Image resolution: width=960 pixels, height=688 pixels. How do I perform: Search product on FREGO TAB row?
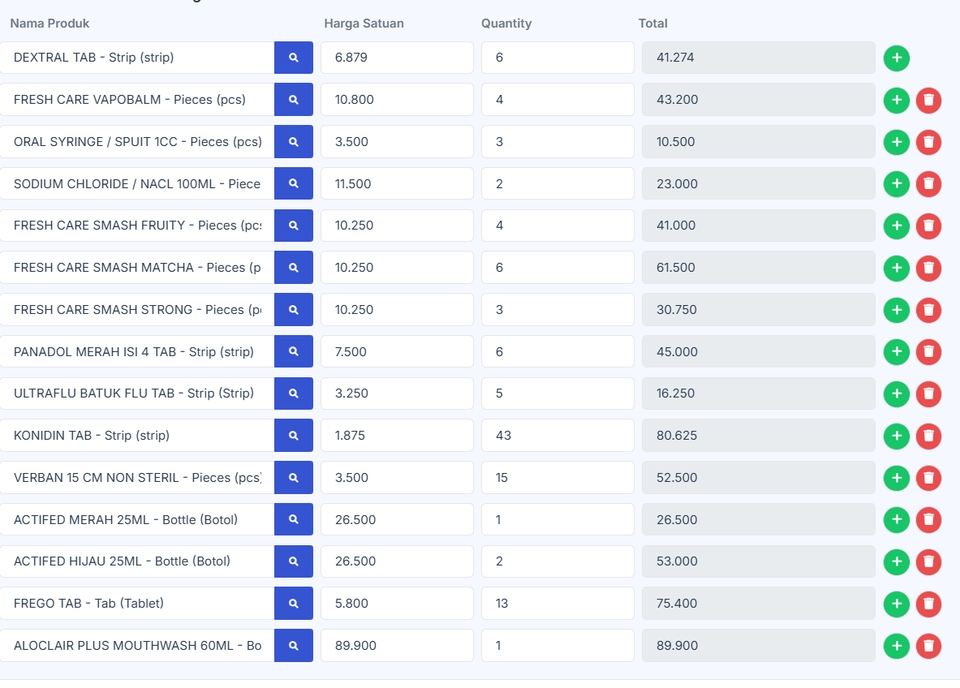293,604
